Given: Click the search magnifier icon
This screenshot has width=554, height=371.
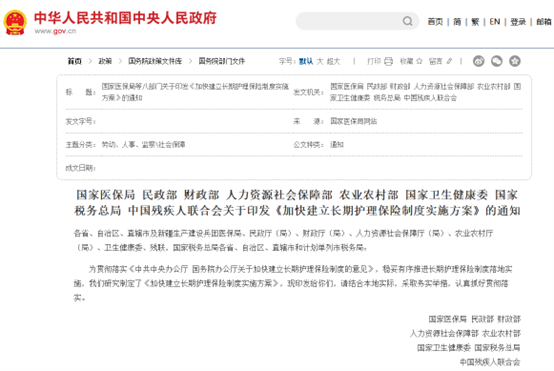Looking at the screenshot, I should coord(407,21).
